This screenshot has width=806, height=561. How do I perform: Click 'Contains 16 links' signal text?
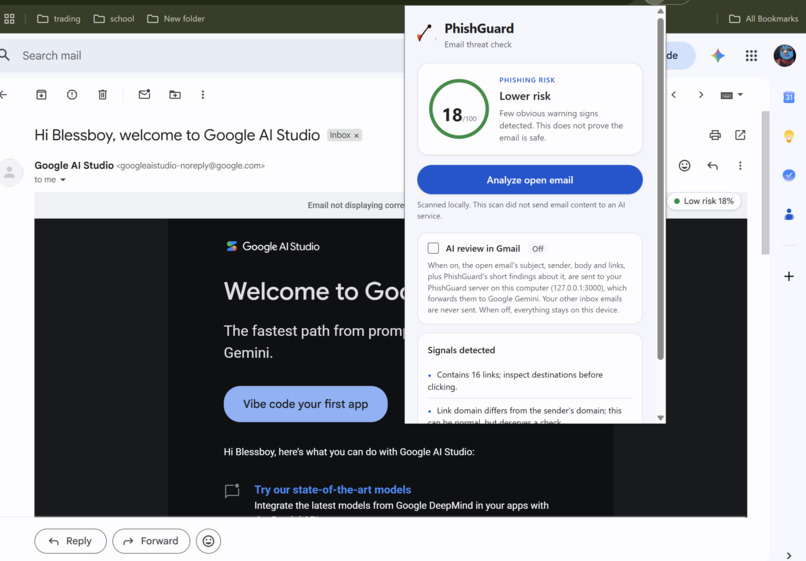pos(515,381)
